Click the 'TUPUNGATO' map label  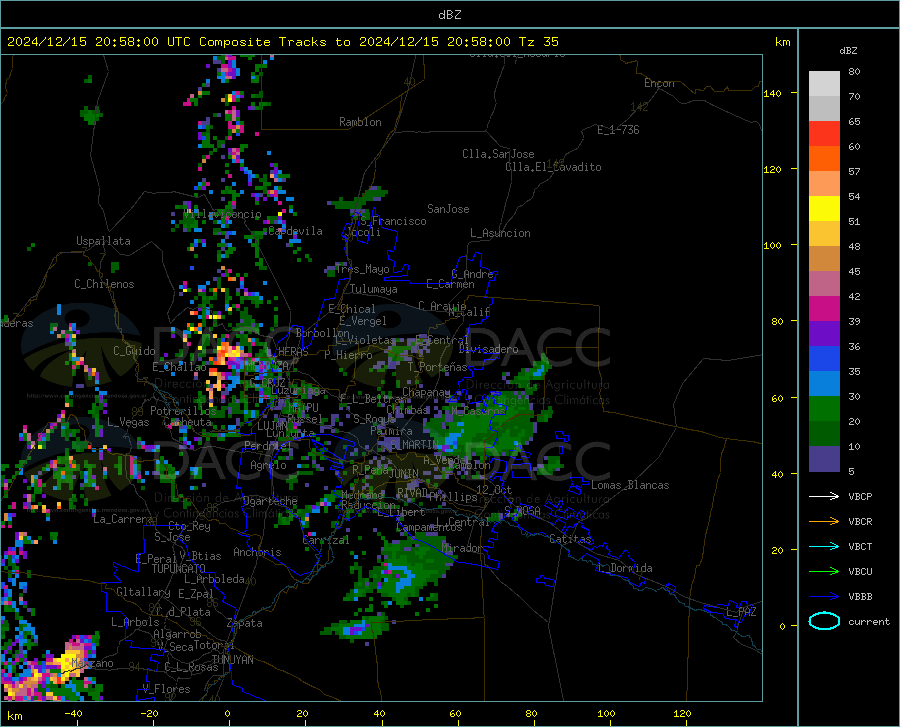(179, 569)
